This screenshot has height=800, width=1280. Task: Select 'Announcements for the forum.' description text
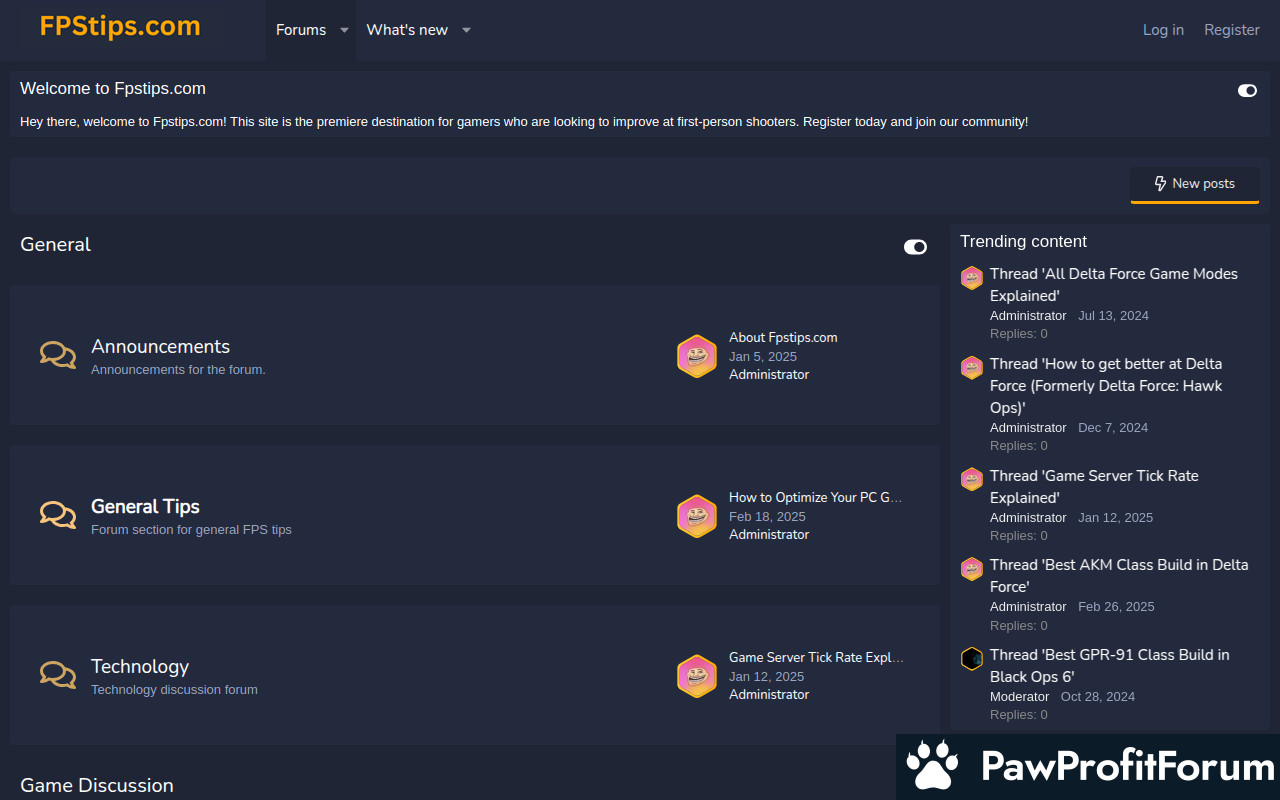(178, 370)
